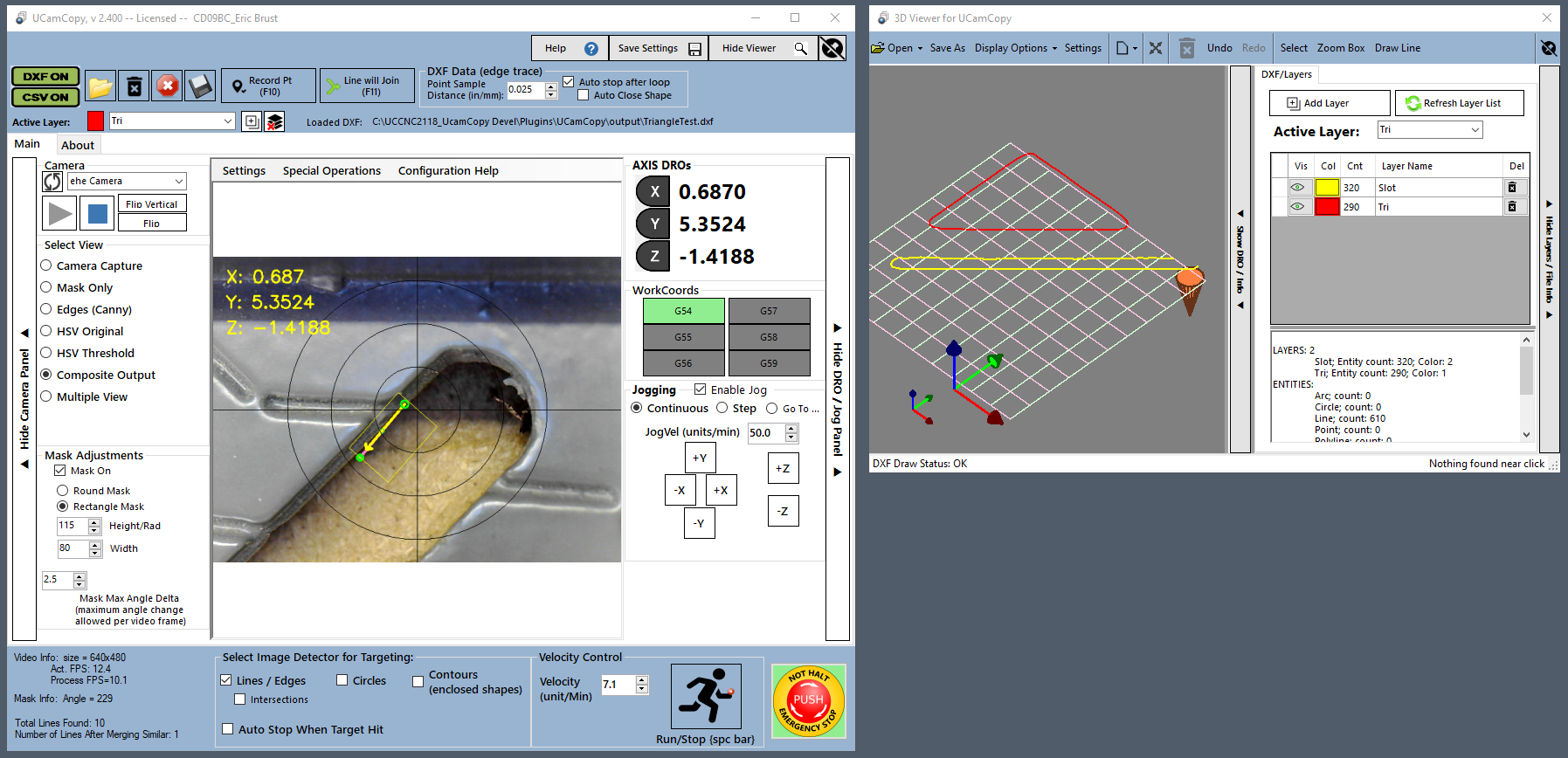Click the yellow Slot layer color swatch
Screen dimensions: 1568x758
(x=1327, y=188)
